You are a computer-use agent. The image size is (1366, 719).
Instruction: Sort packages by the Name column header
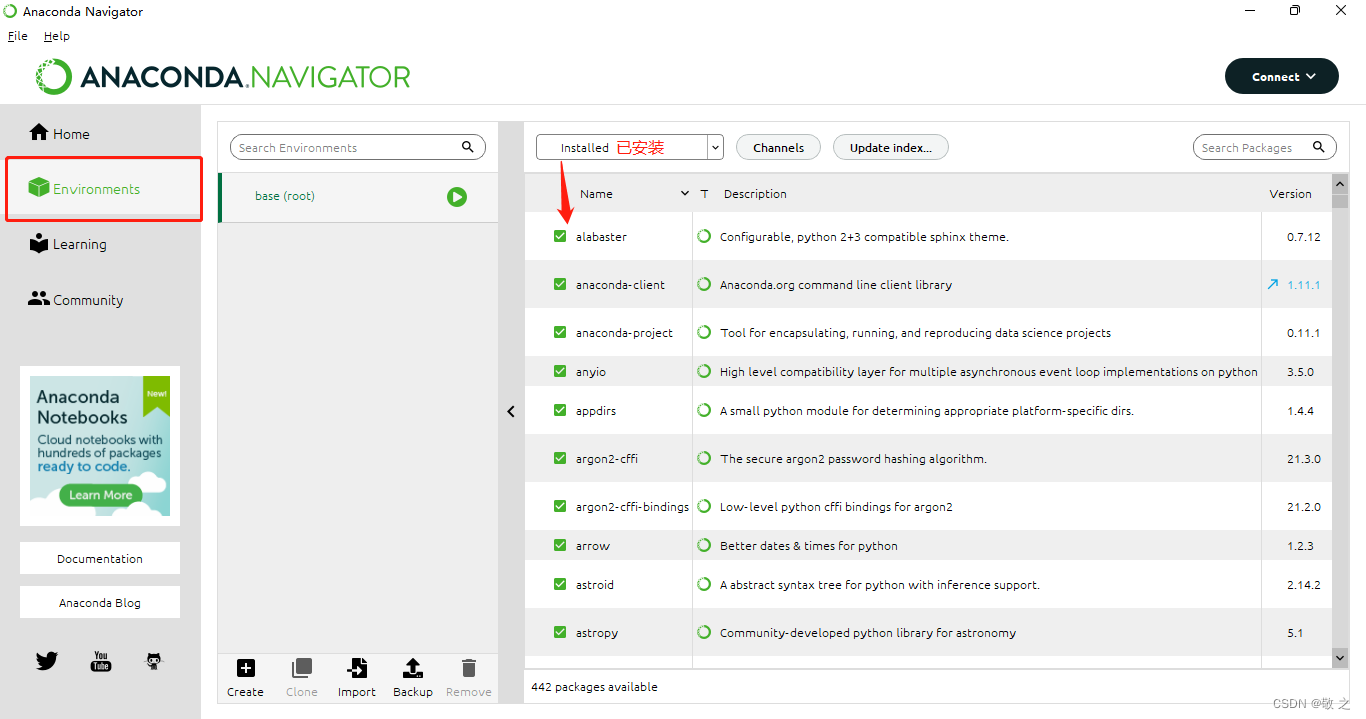coord(596,194)
